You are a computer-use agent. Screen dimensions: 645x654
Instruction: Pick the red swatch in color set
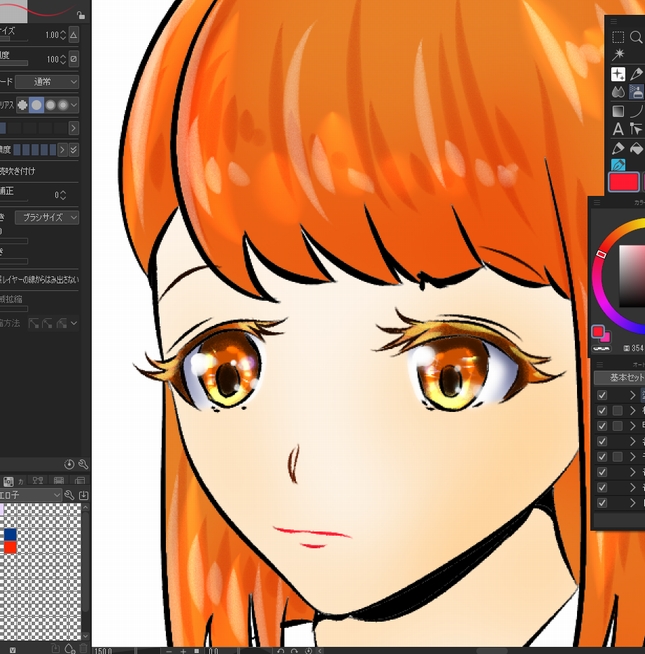click(x=10, y=547)
